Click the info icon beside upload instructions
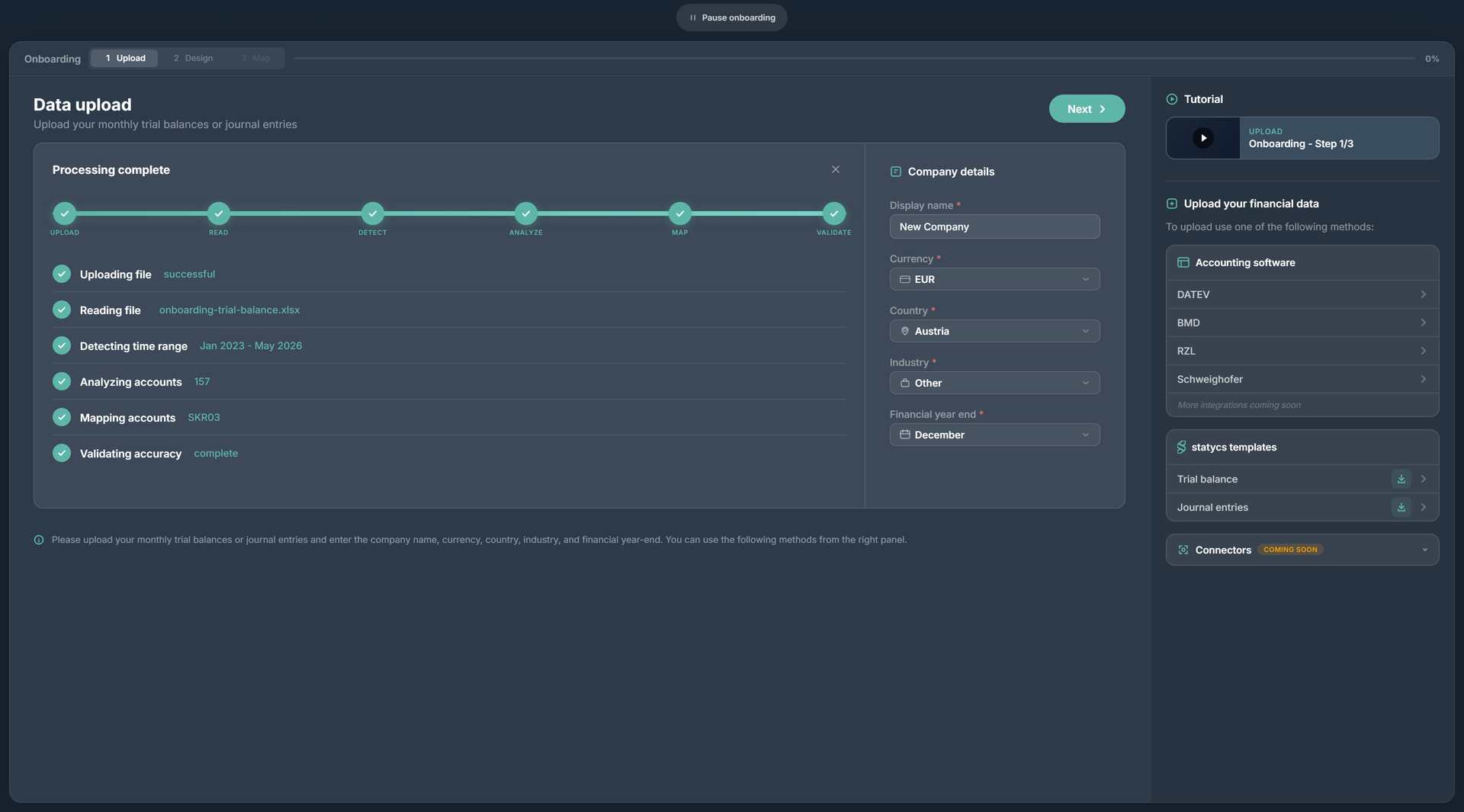Image resolution: width=1464 pixels, height=812 pixels. pos(39,540)
